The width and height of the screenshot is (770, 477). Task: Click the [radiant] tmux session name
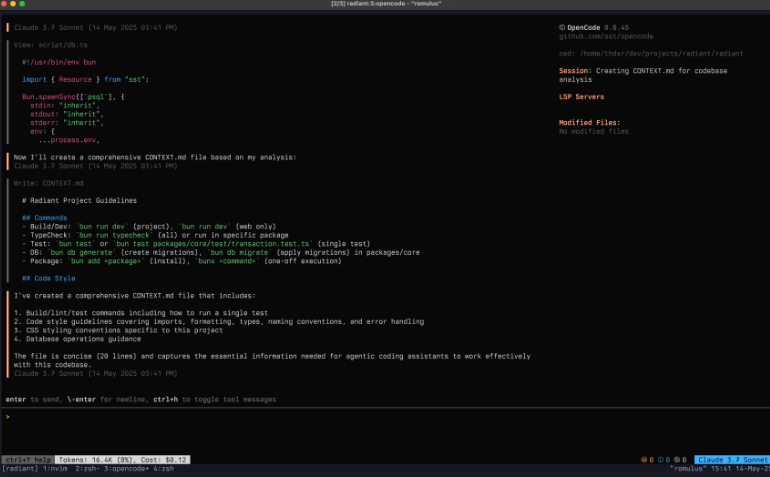click(20, 469)
